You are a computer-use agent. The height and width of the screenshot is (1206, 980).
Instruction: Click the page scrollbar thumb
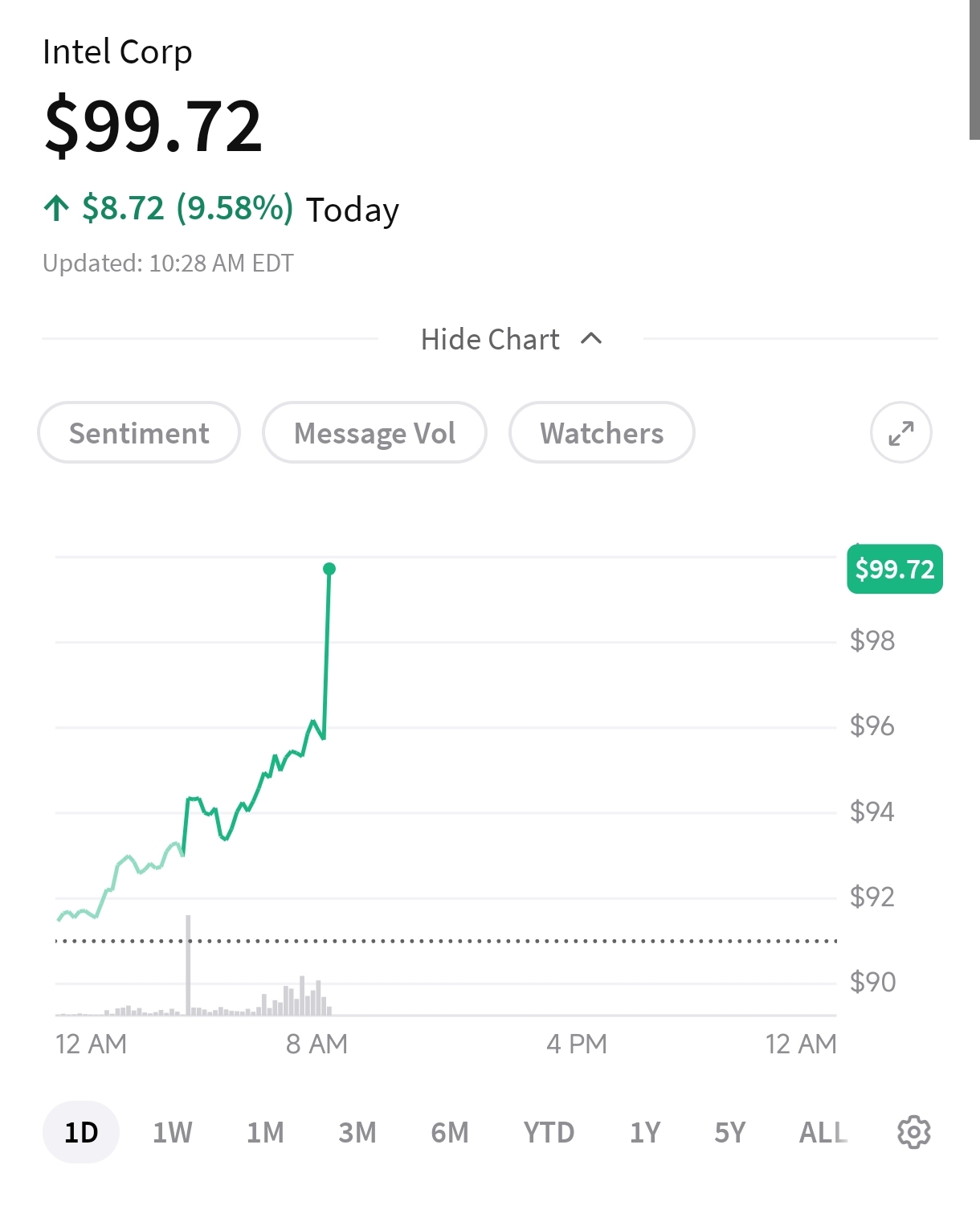point(974,70)
